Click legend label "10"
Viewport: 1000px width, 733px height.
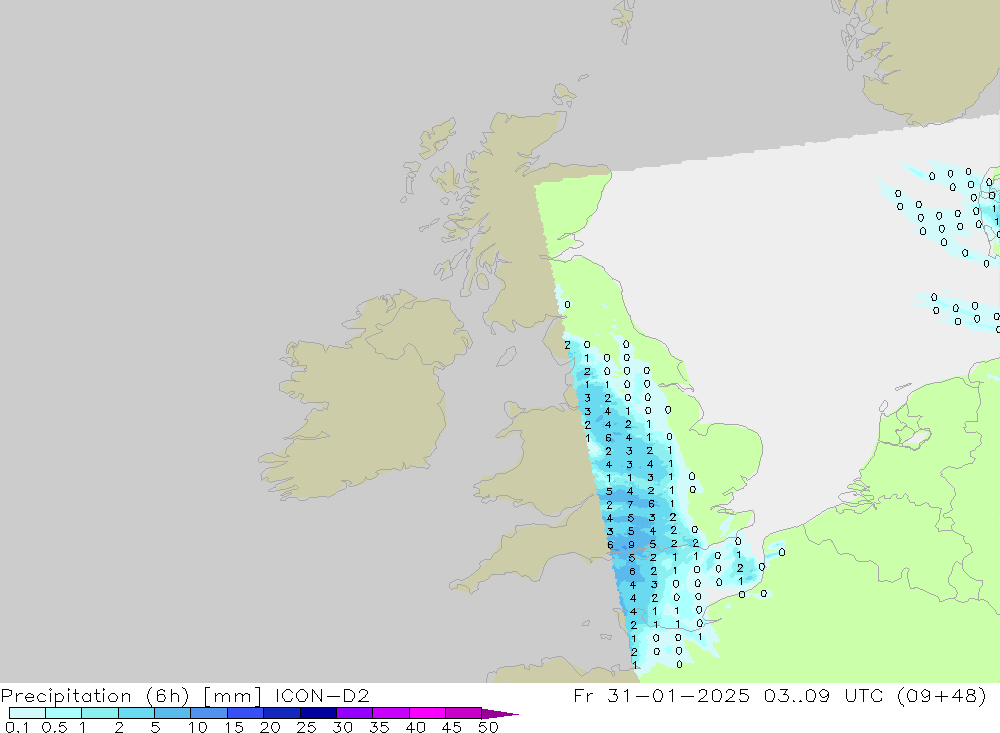pos(198,727)
